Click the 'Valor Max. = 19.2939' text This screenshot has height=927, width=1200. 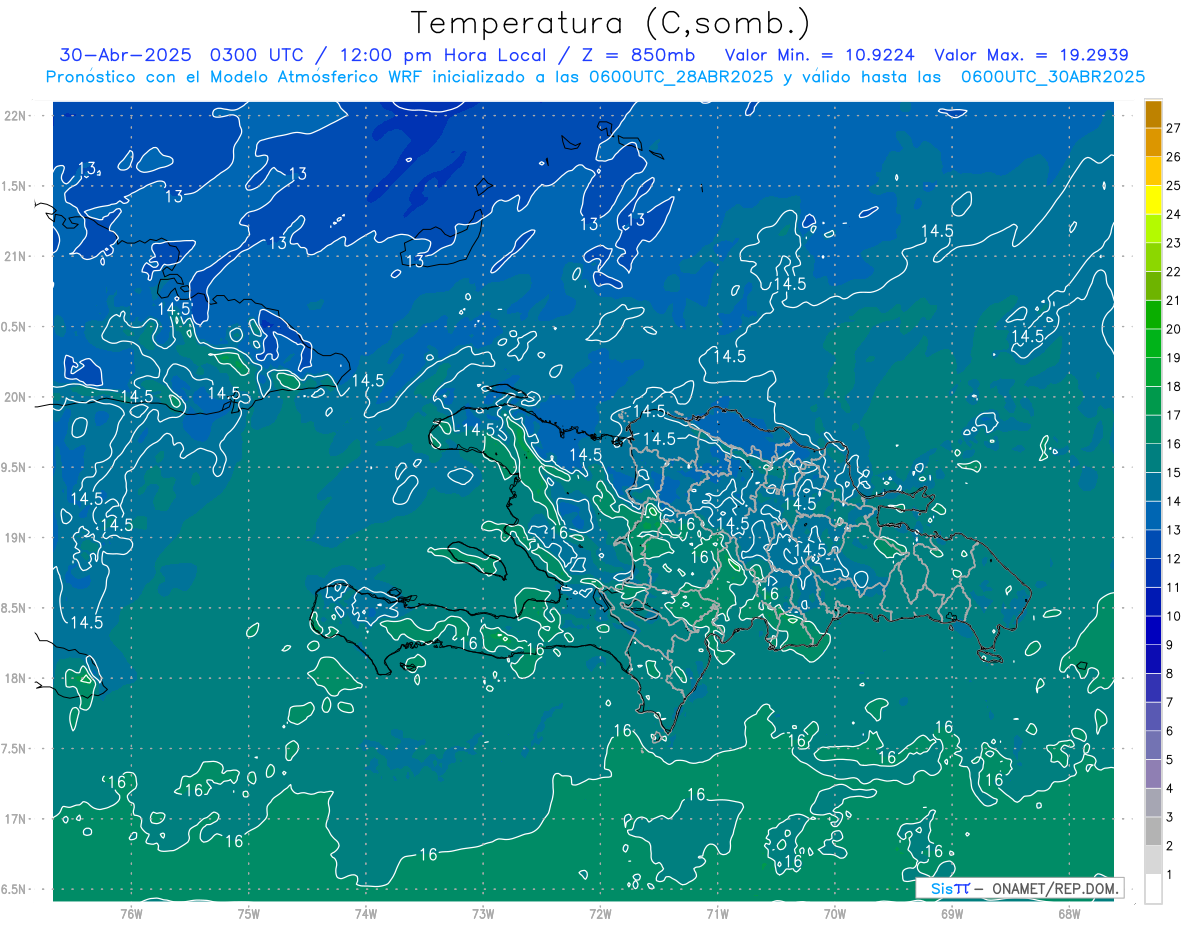(1032, 55)
